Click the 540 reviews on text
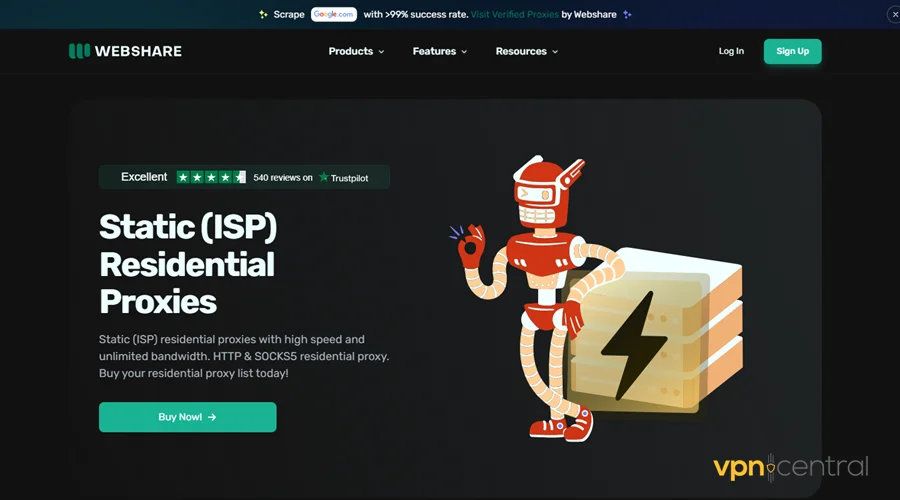The height and width of the screenshot is (500, 900). pyautogui.click(x=283, y=177)
